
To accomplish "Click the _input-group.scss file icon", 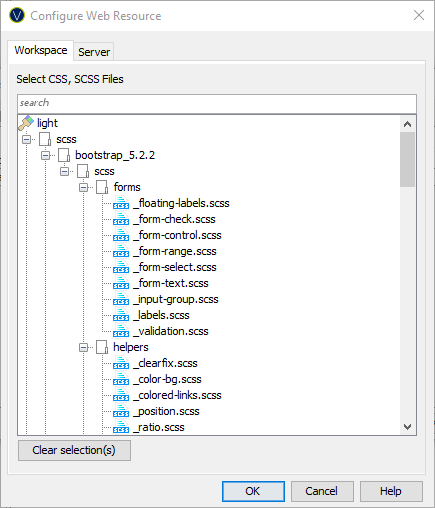I will click(121, 299).
